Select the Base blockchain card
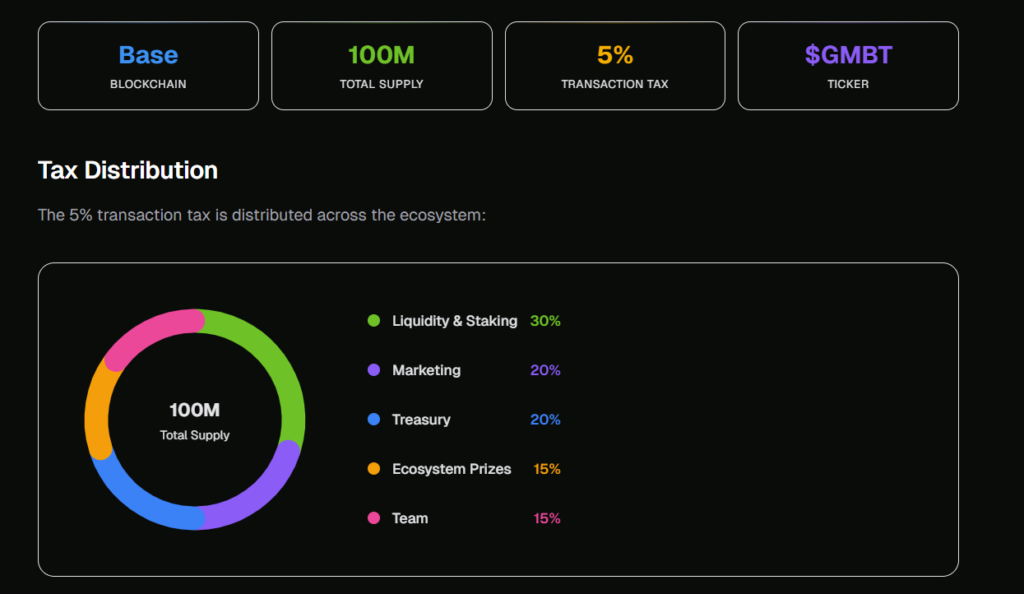Viewport: 1024px width, 594px height. 148,66
